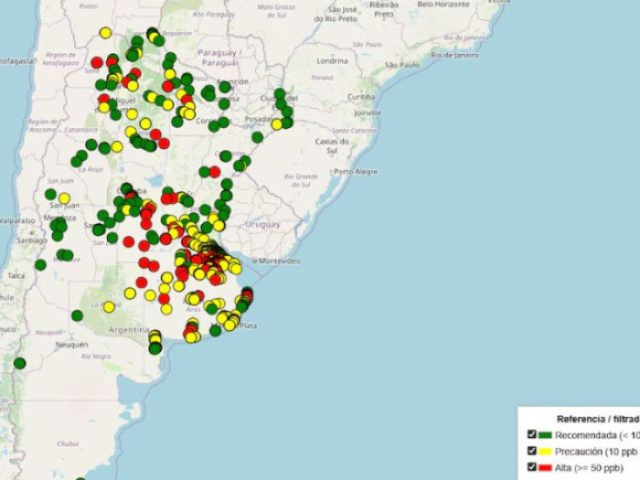Screen dimensions: 640x480
Task: Select the lone green marker southwest of Neuquén
Action: pos(20,363)
